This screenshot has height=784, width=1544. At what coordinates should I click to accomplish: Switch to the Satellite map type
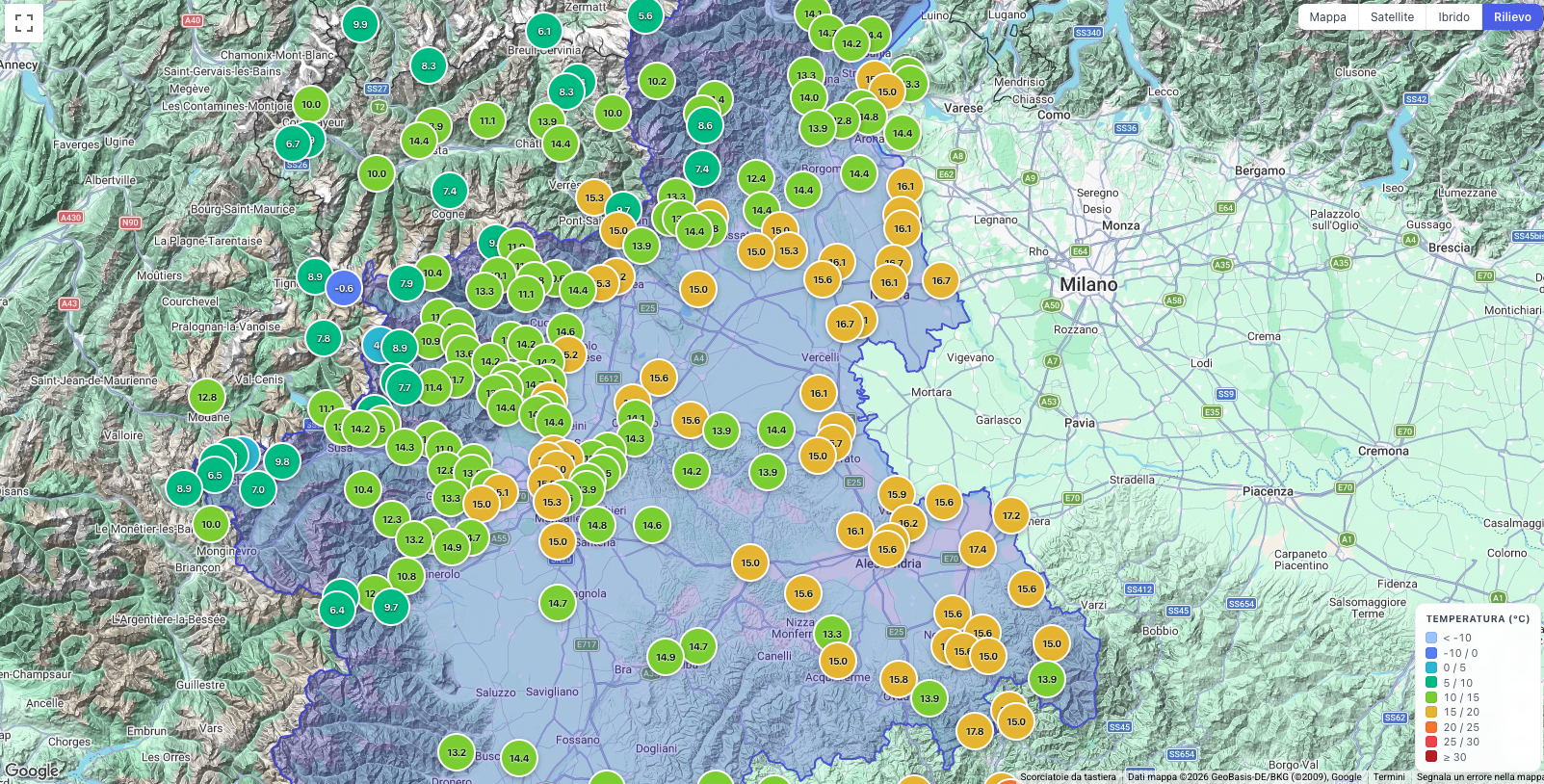coord(1392,17)
